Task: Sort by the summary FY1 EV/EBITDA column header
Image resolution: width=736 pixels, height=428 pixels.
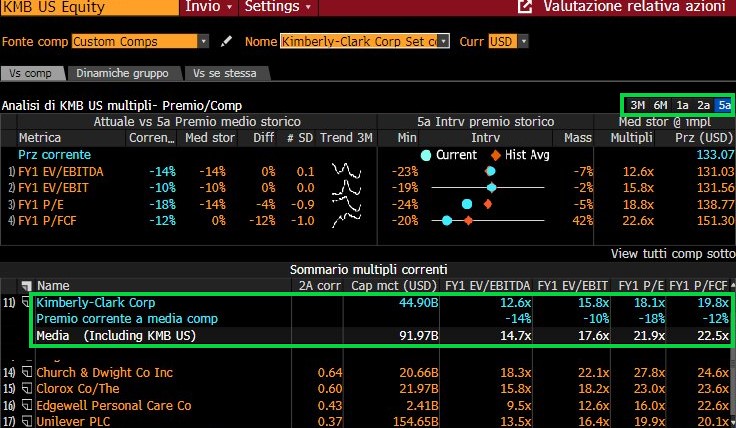Action: [x=487, y=286]
